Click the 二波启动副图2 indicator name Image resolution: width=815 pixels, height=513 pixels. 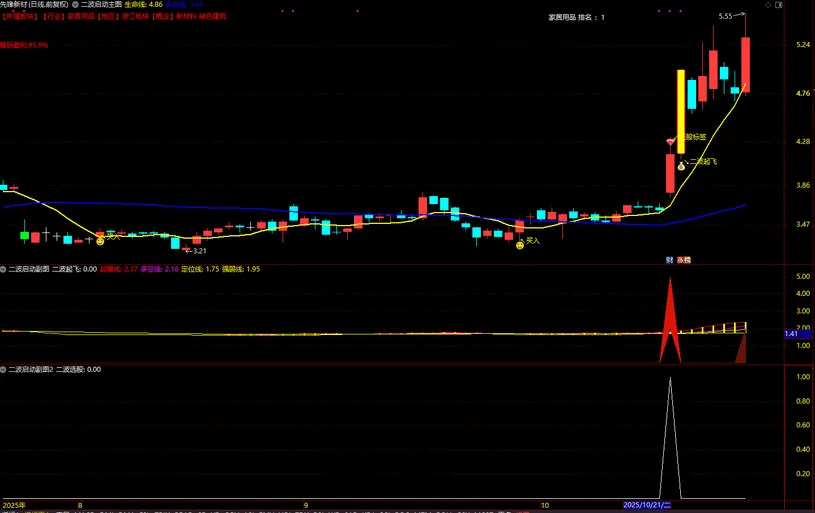[31, 370]
